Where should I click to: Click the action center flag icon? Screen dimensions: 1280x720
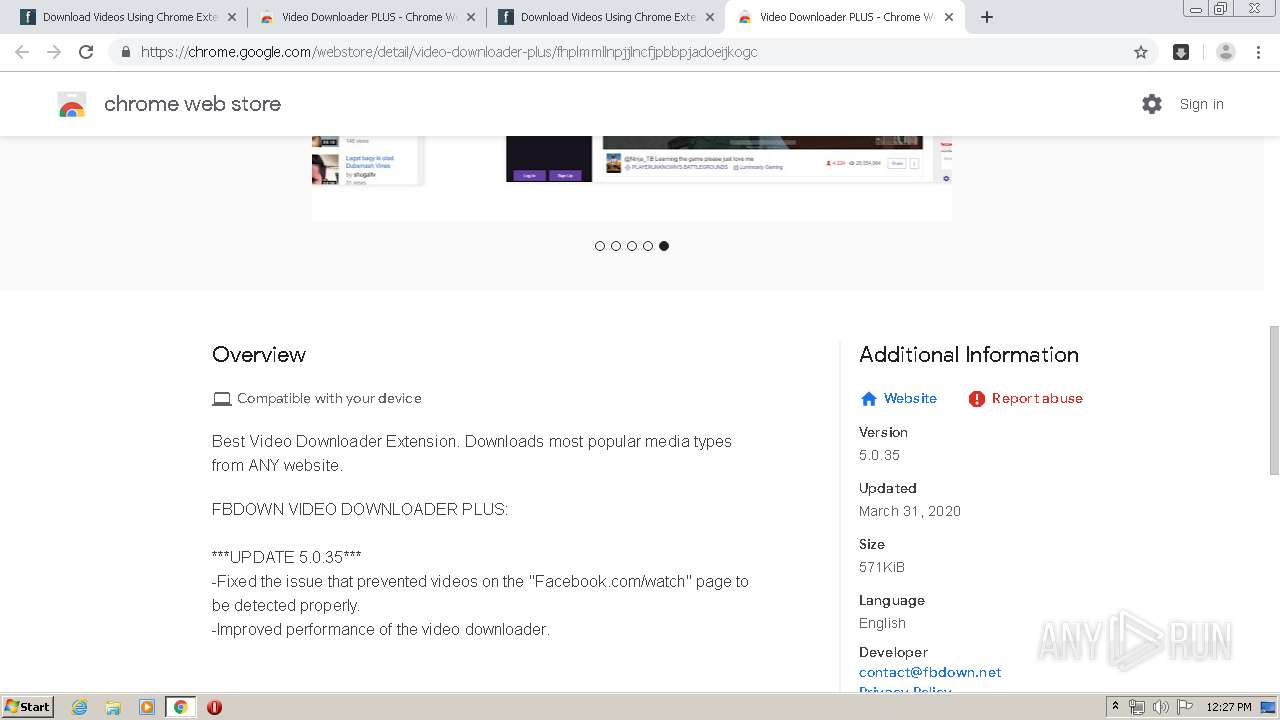1184,707
